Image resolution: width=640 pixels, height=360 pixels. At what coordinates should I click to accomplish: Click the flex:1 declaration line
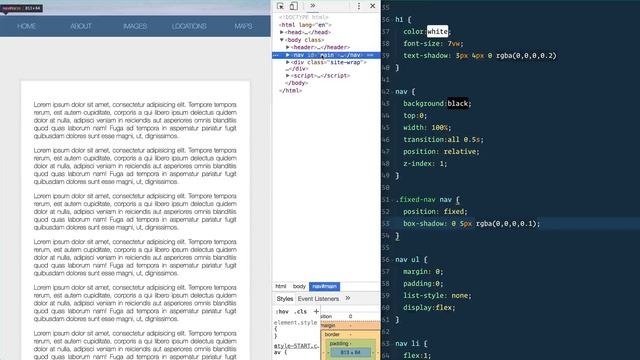tap(417, 356)
